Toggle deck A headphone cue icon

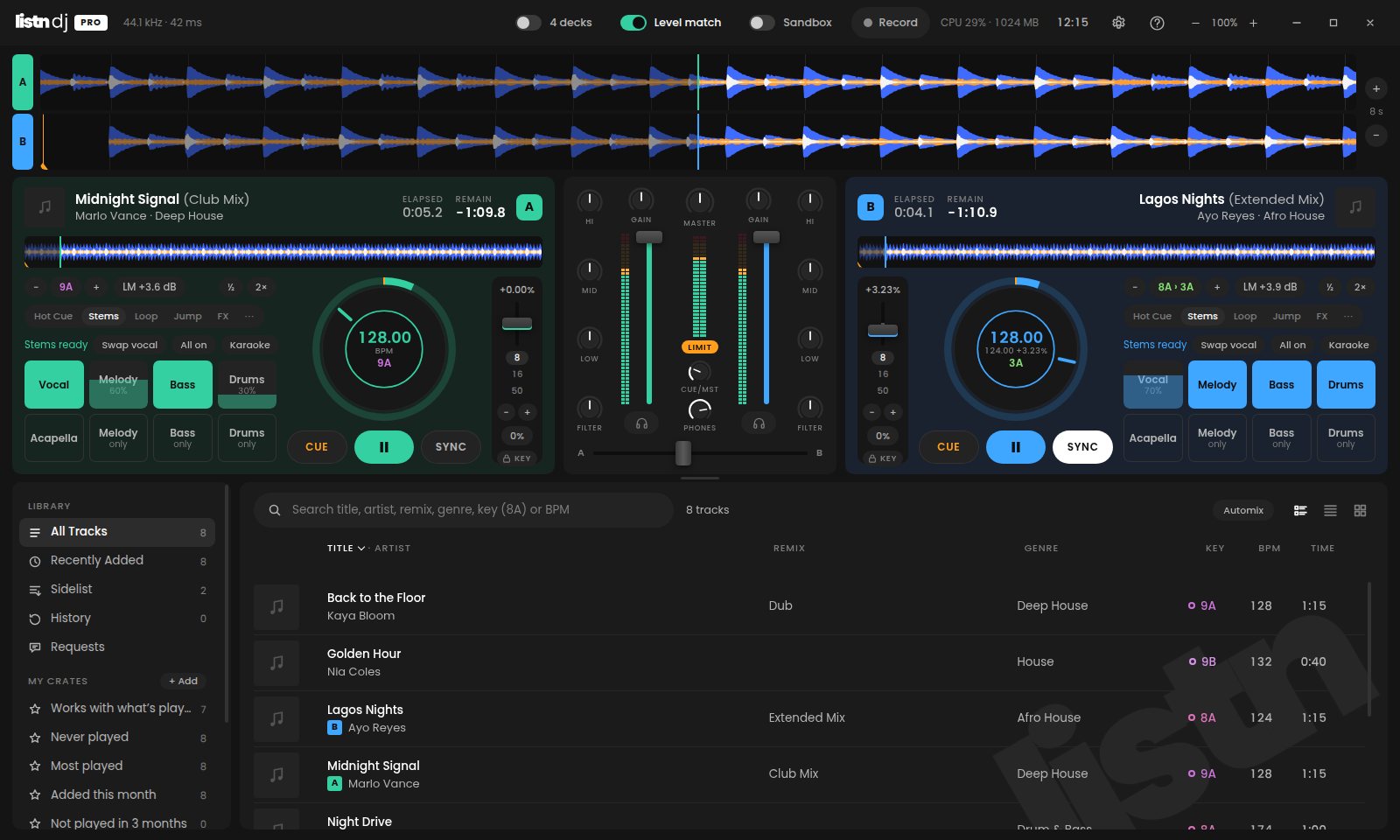641,423
